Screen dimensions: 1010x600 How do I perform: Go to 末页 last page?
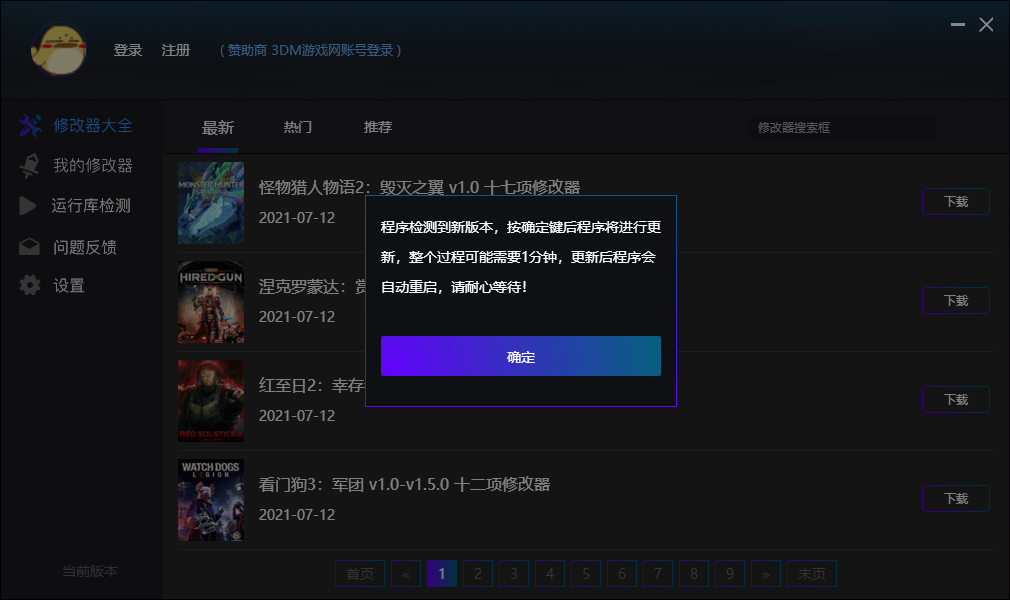tap(812, 574)
